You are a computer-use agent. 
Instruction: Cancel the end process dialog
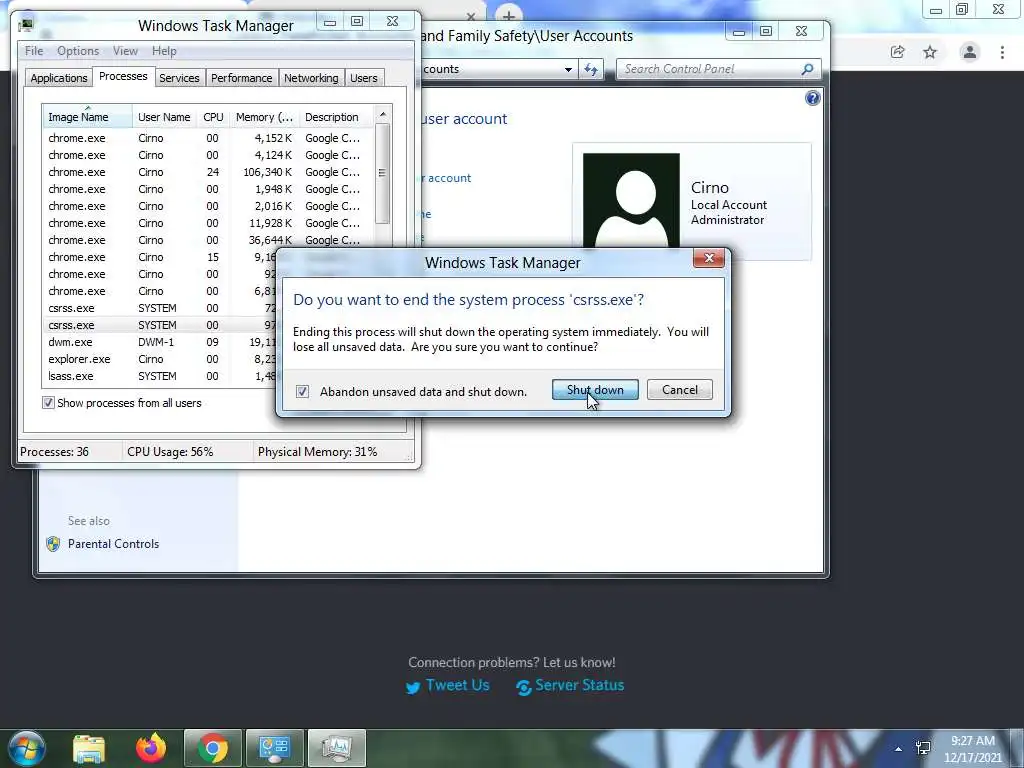click(679, 390)
